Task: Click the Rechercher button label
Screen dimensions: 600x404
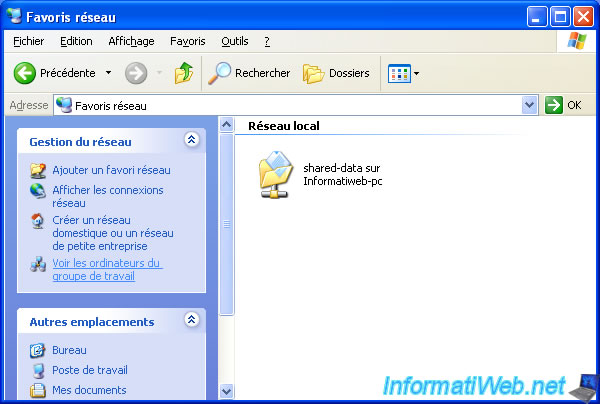Action: point(262,73)
